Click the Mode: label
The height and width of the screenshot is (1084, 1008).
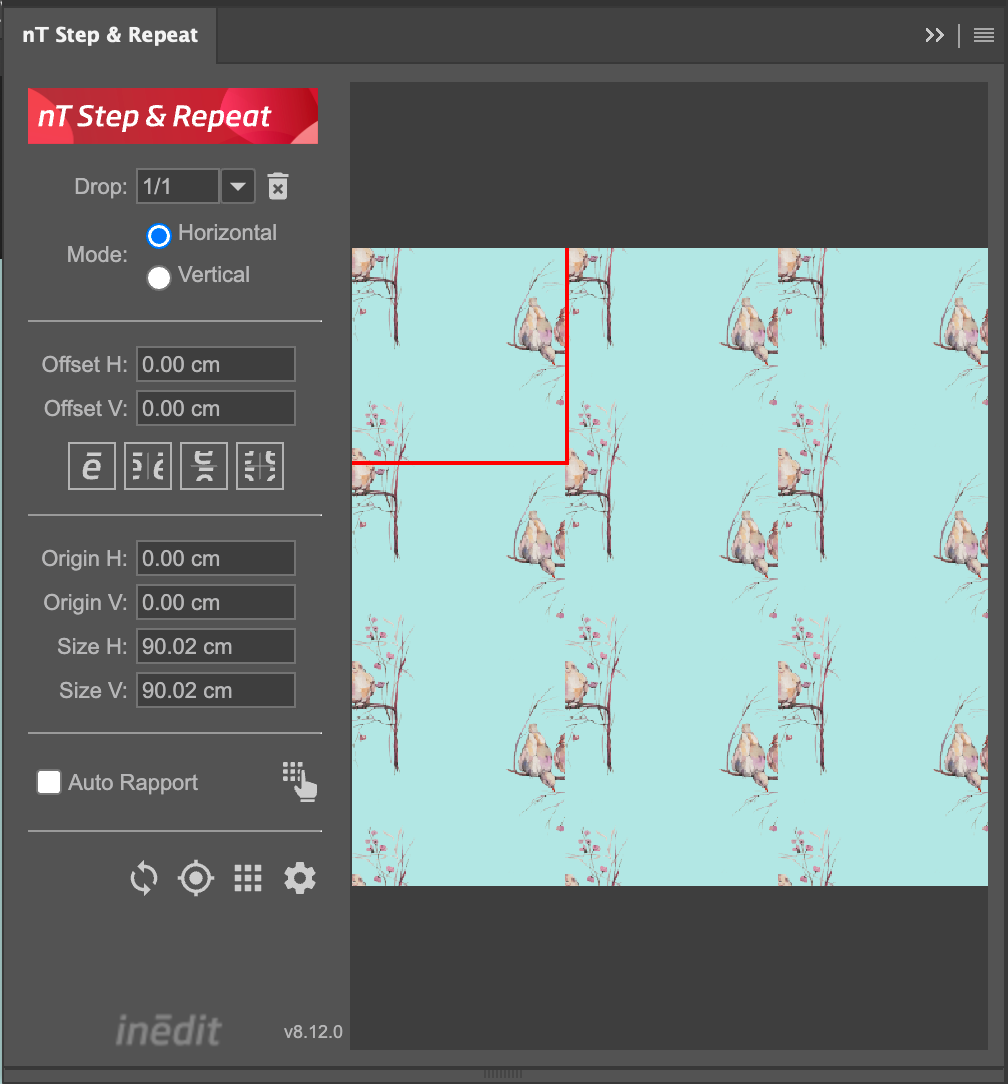97,255
